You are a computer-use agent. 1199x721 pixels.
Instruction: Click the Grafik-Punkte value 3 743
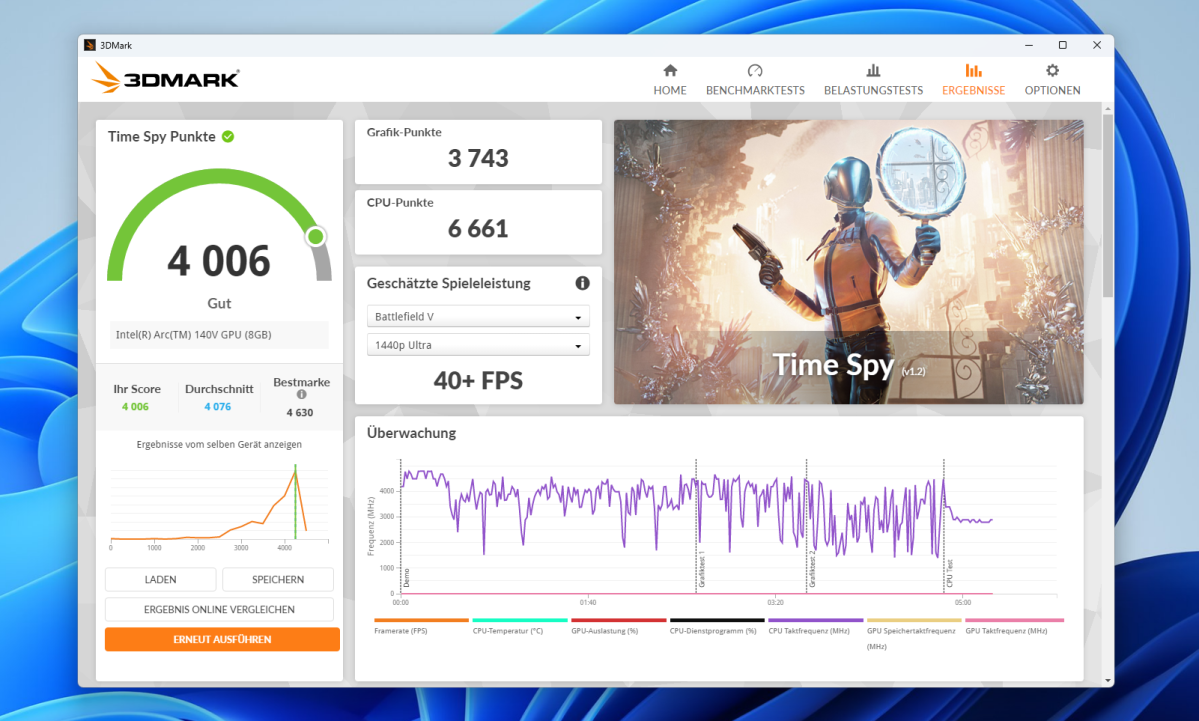(x=478, y=158)
